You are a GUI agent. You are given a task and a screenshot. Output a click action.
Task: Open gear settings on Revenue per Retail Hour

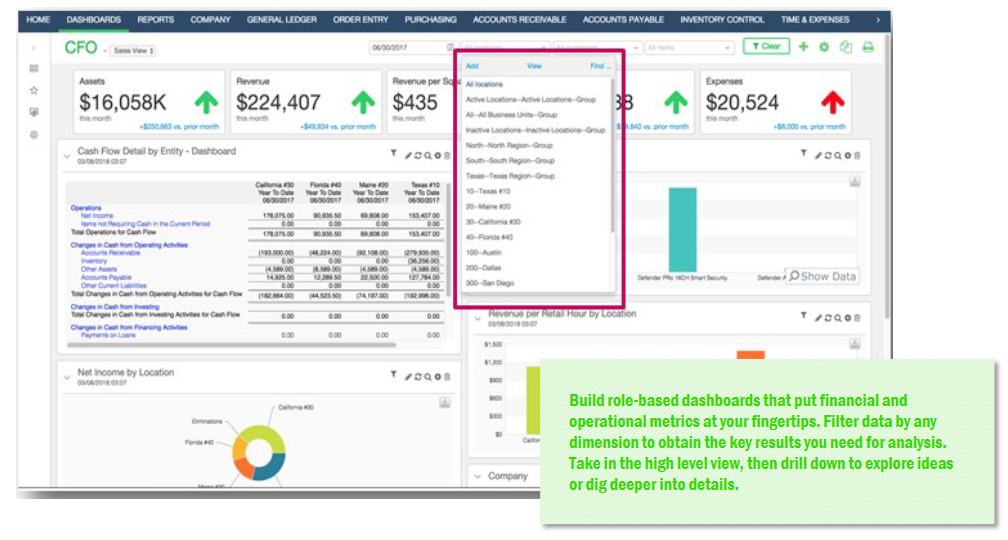pos(847,318)
